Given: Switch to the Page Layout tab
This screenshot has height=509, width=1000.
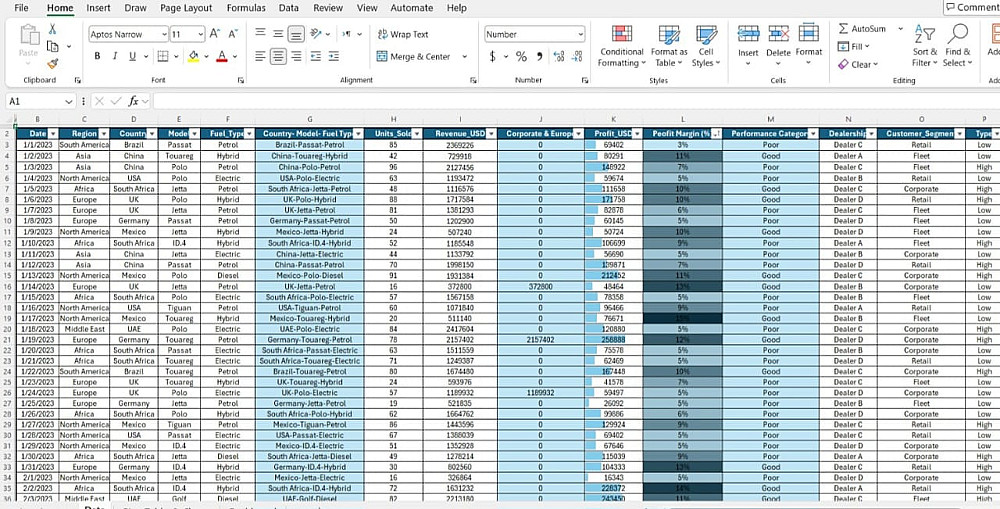Looking at the screenshot, I should point(187,8).
